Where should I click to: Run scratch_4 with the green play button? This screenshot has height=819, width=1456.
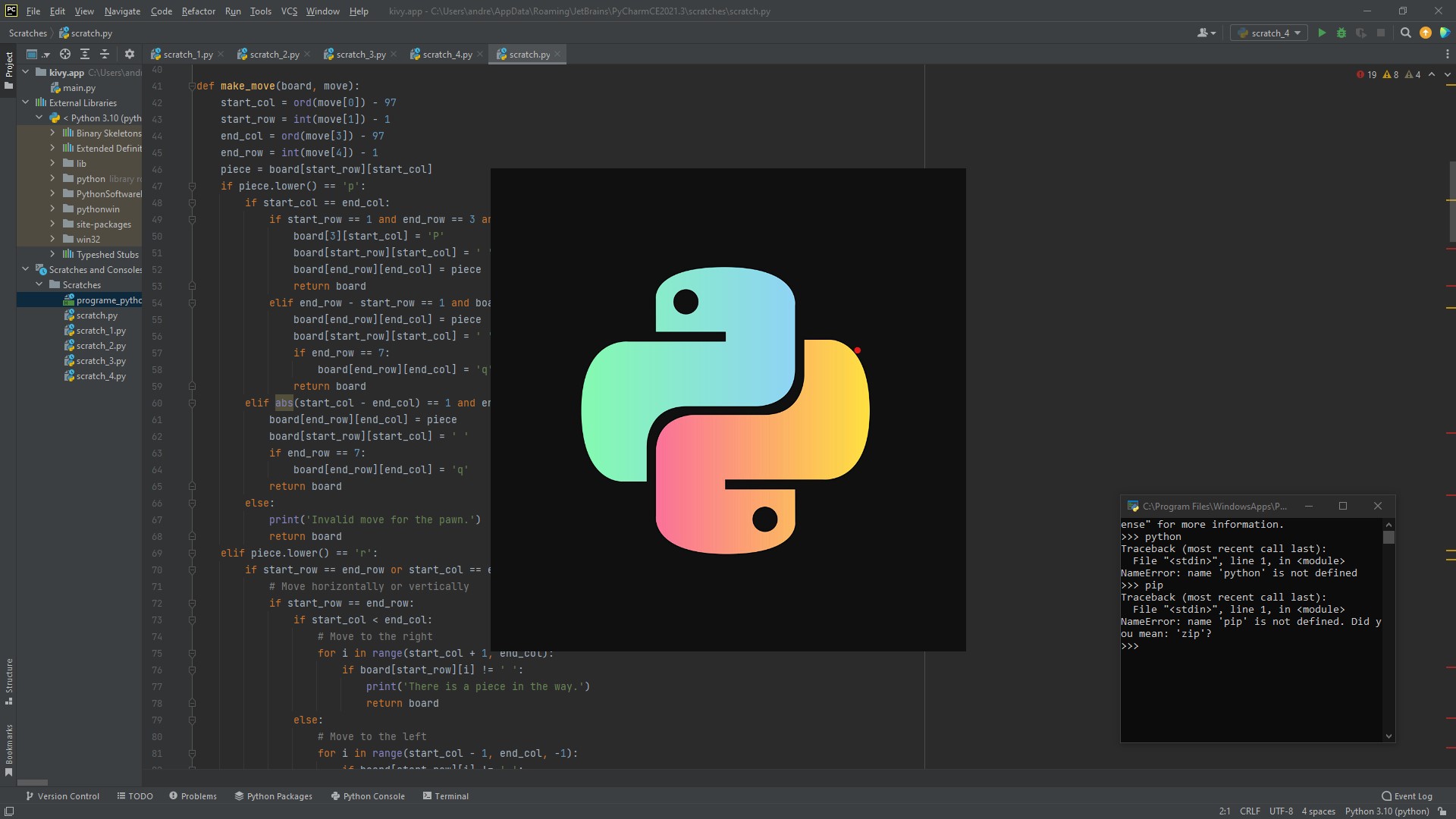tap(1322, 33)
